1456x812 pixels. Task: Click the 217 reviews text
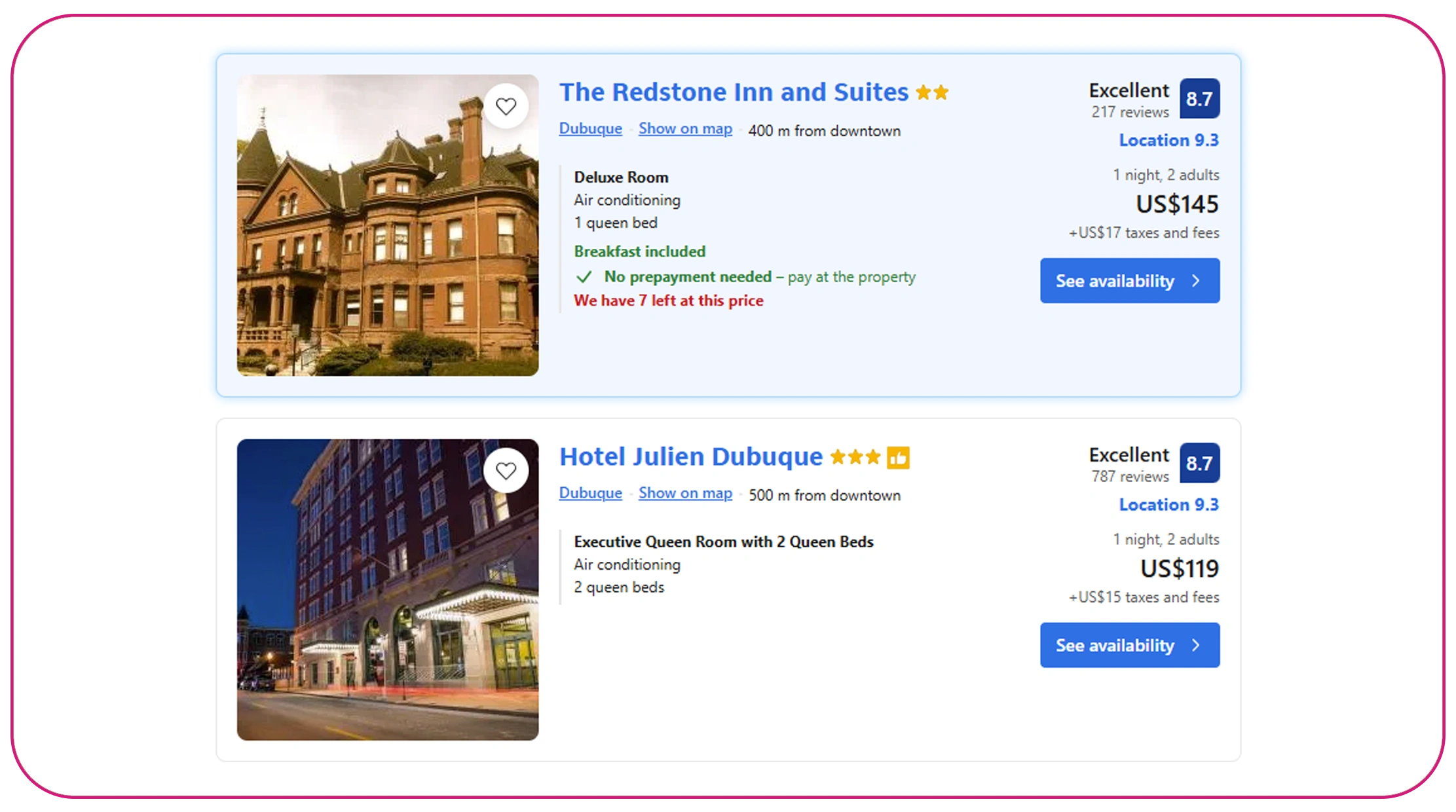1130,112
